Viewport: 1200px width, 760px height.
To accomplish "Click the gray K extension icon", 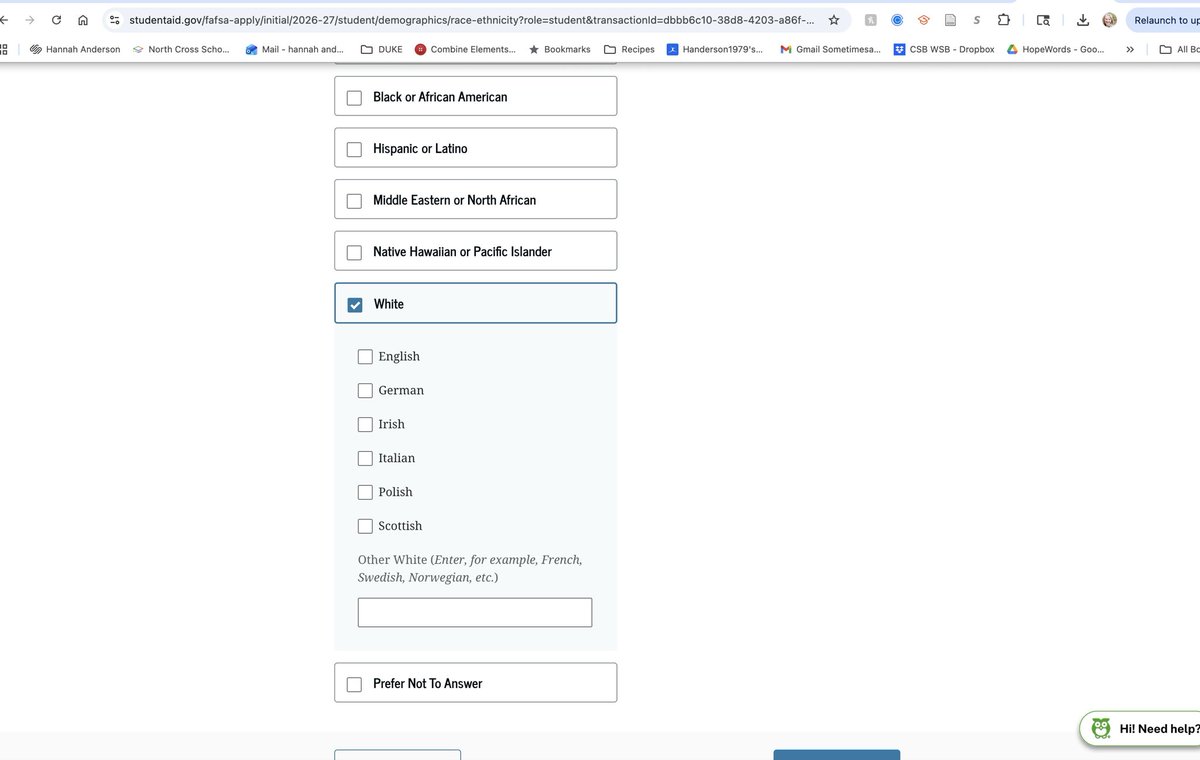I will (x=871, y=20).
